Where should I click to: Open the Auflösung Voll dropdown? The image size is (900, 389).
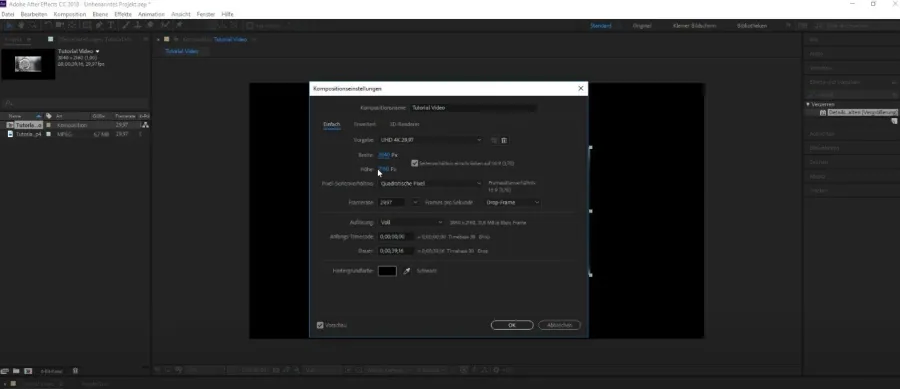click(x=412, y=223)
